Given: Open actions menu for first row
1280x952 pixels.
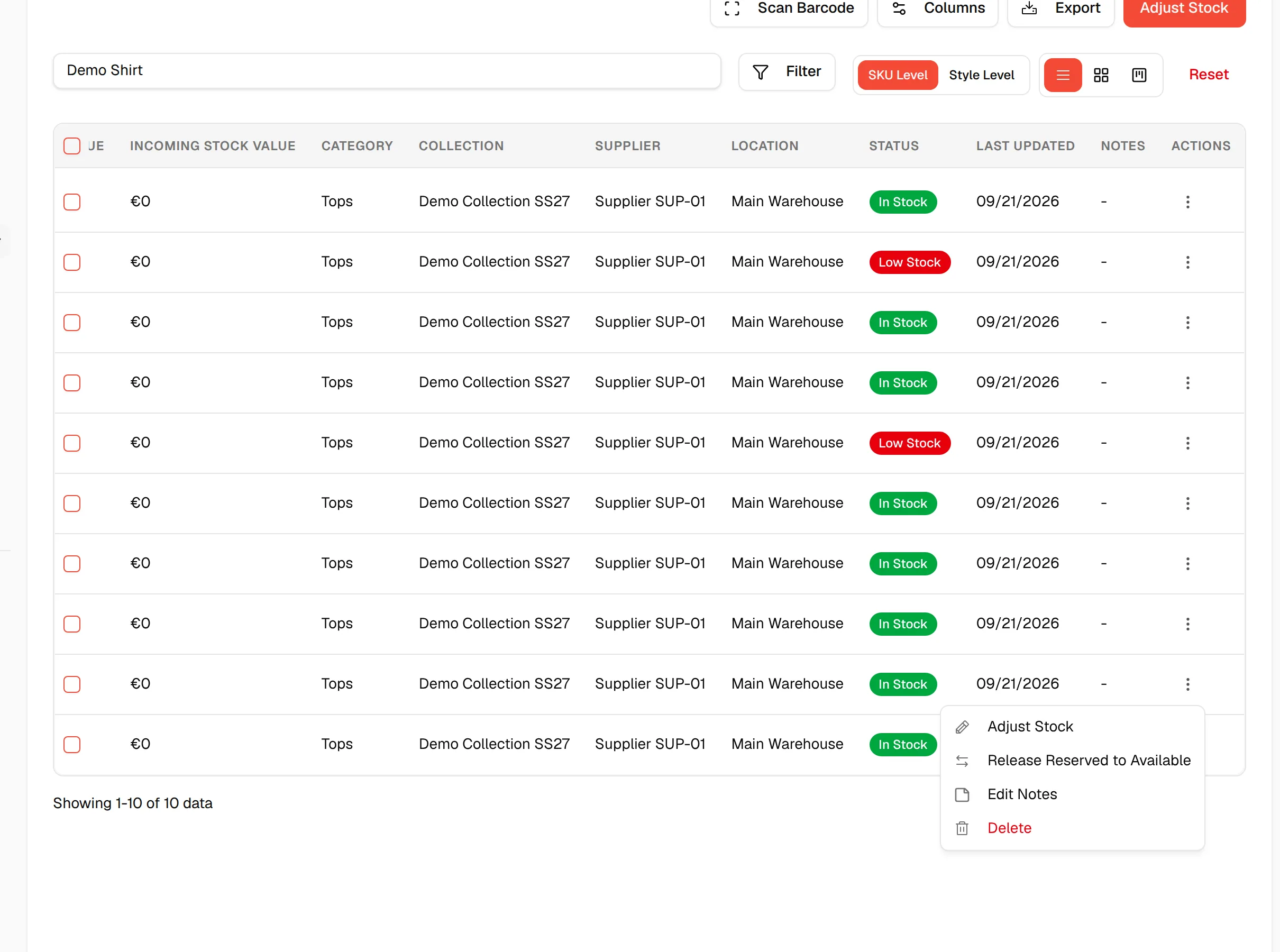Looking at the screenshot, I should click(x=1187, y=202).
